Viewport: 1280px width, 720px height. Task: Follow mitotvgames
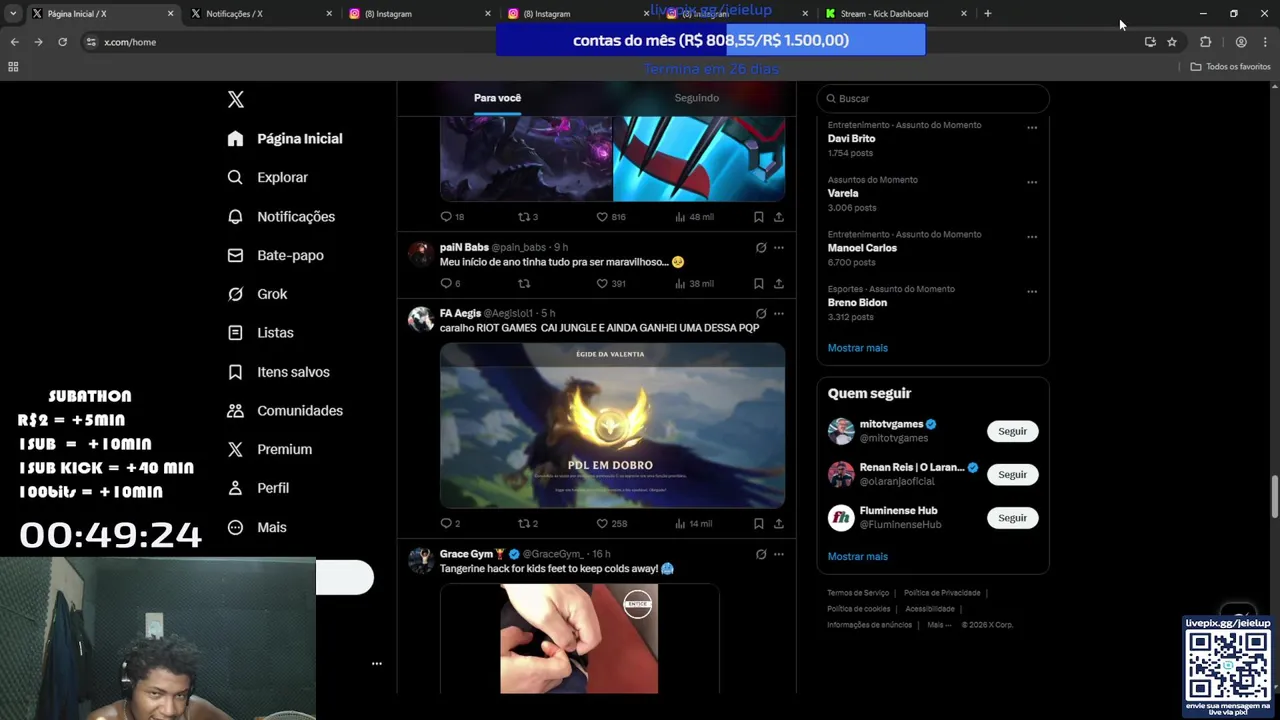tap(1012, 431)
